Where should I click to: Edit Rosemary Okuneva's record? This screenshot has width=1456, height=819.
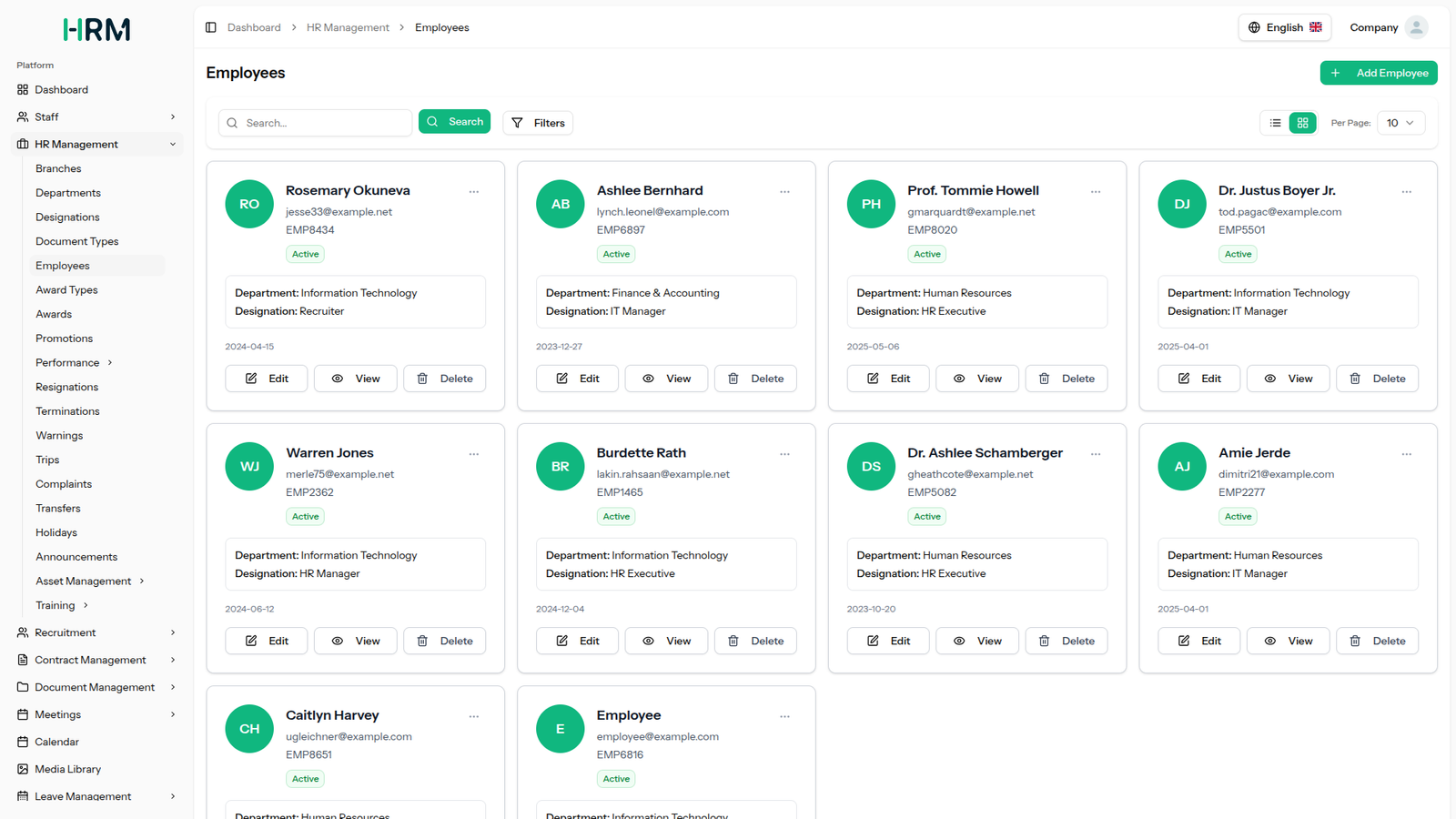(267, 379)
